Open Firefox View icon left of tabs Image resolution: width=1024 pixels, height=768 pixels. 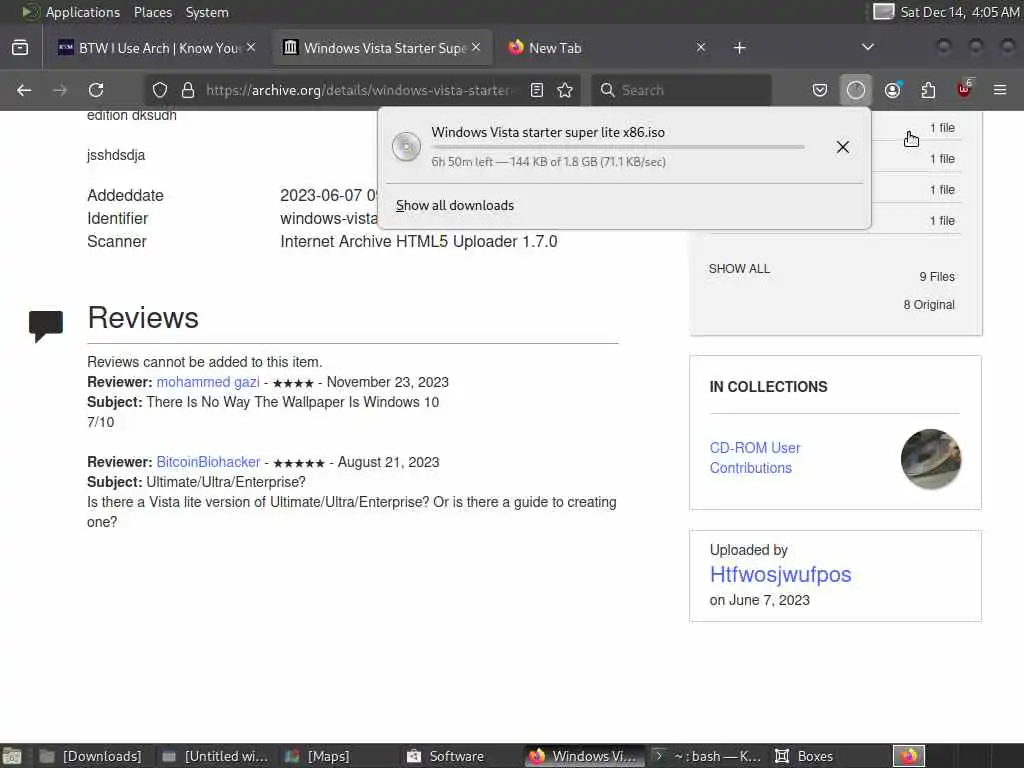pyautogui.click(x=20, y=48)
